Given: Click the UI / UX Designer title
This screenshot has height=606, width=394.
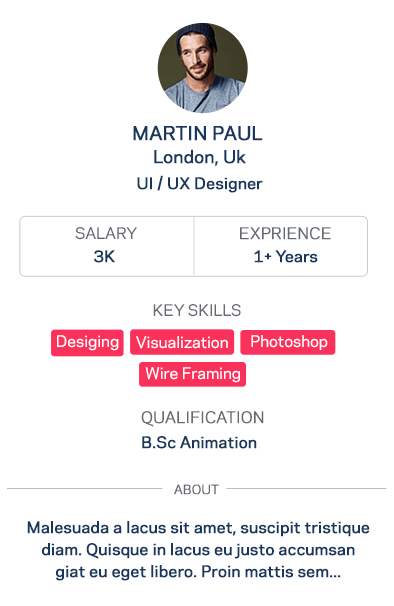Looking at the screenshot, I should point(199,184).
